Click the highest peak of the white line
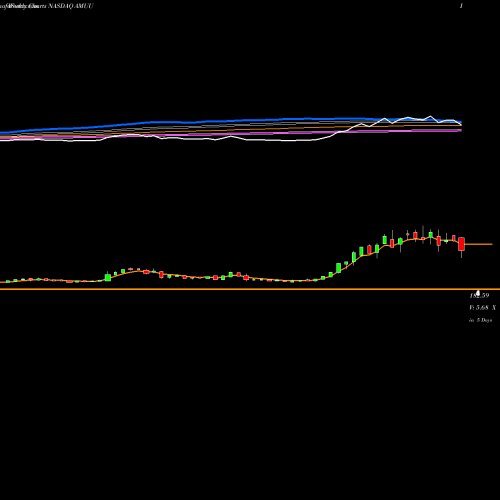 click(430, 116)
